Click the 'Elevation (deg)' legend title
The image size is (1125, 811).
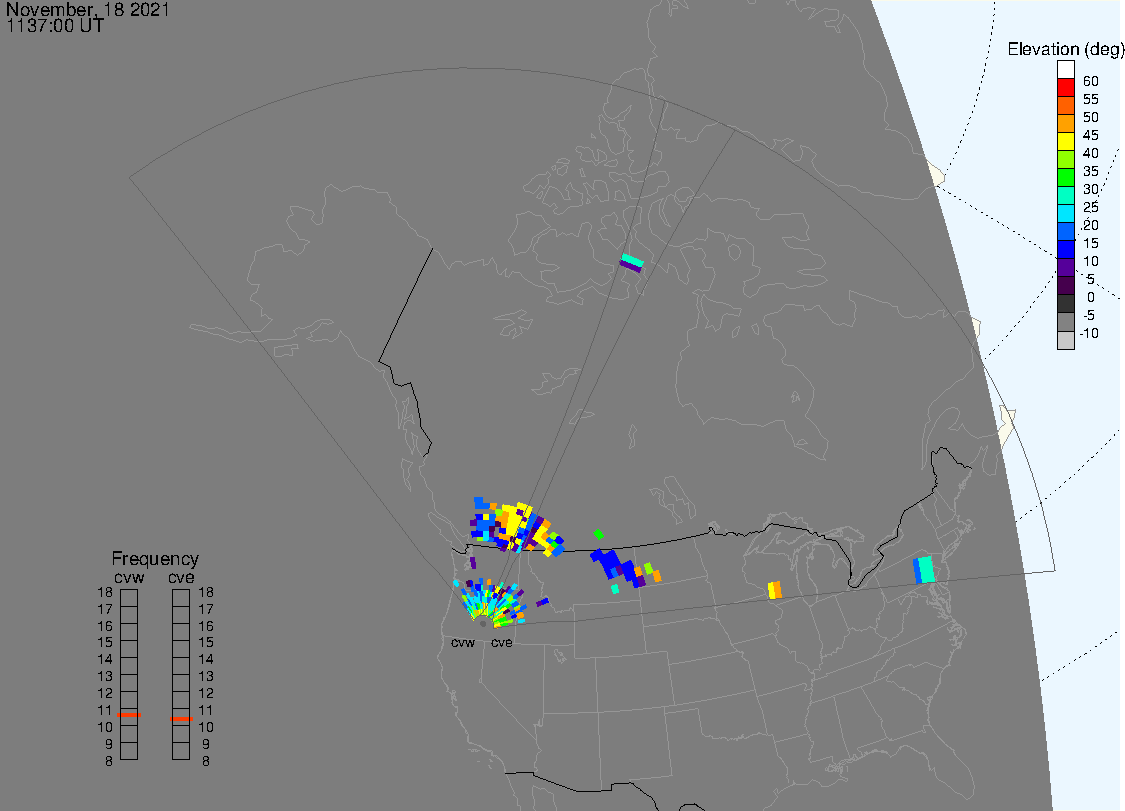click(1065, 50)
